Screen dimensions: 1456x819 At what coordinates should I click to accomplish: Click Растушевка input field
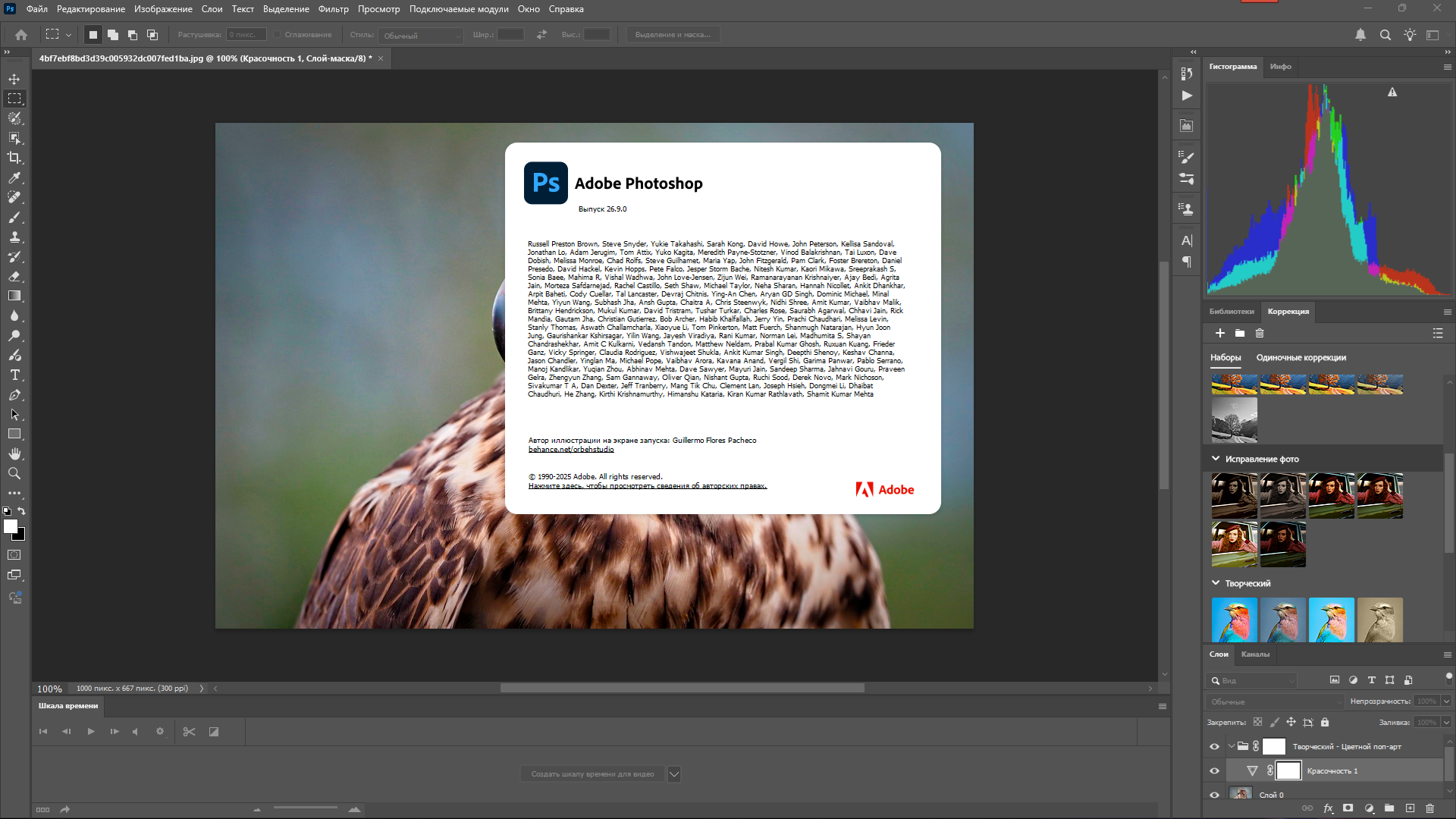coord(246,35)
